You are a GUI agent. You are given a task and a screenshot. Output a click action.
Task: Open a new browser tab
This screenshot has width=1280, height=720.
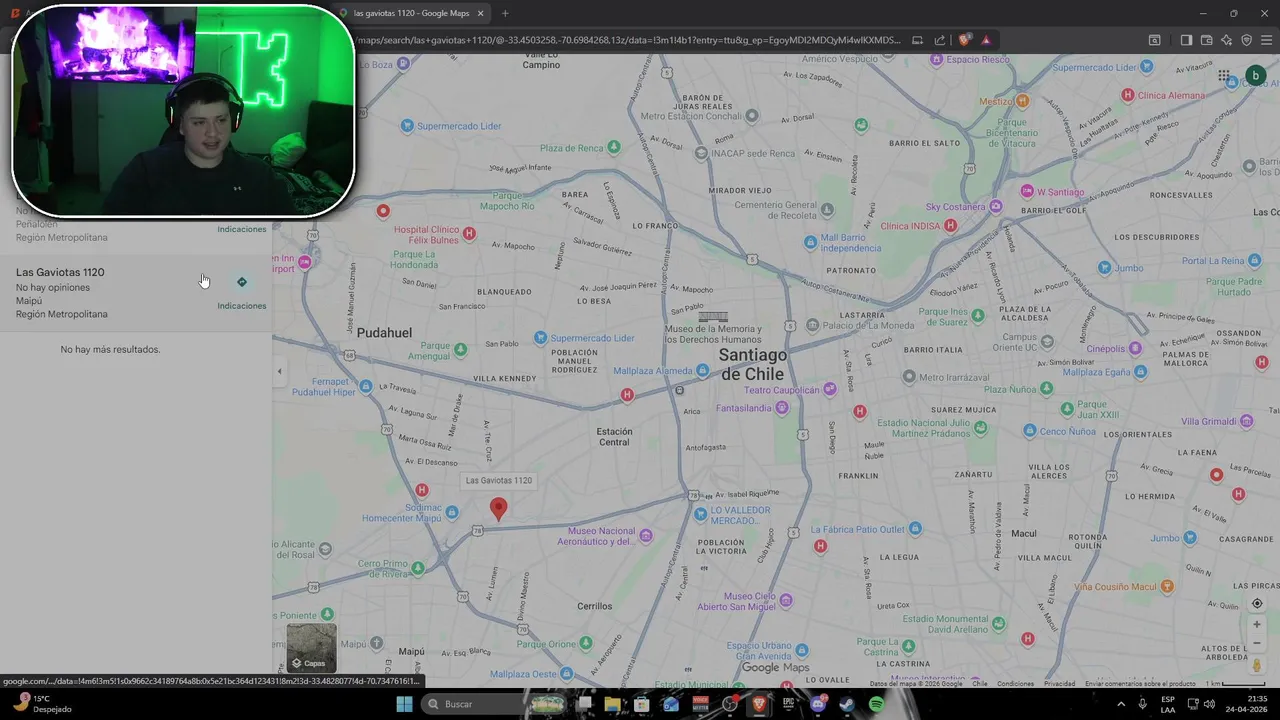[505, 13]
